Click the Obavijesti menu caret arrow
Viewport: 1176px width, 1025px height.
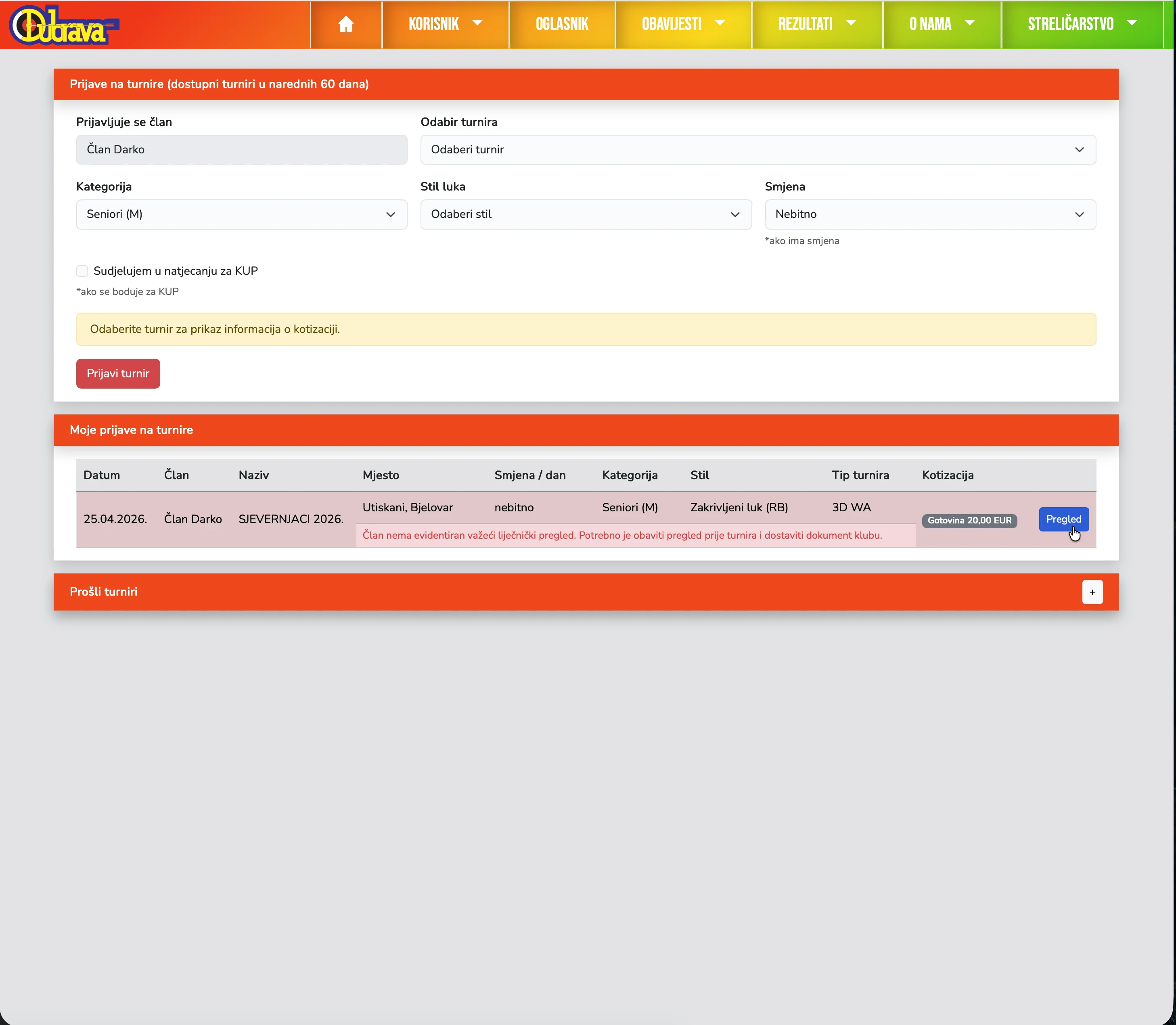pyautogui.click(x=720, y=23)
